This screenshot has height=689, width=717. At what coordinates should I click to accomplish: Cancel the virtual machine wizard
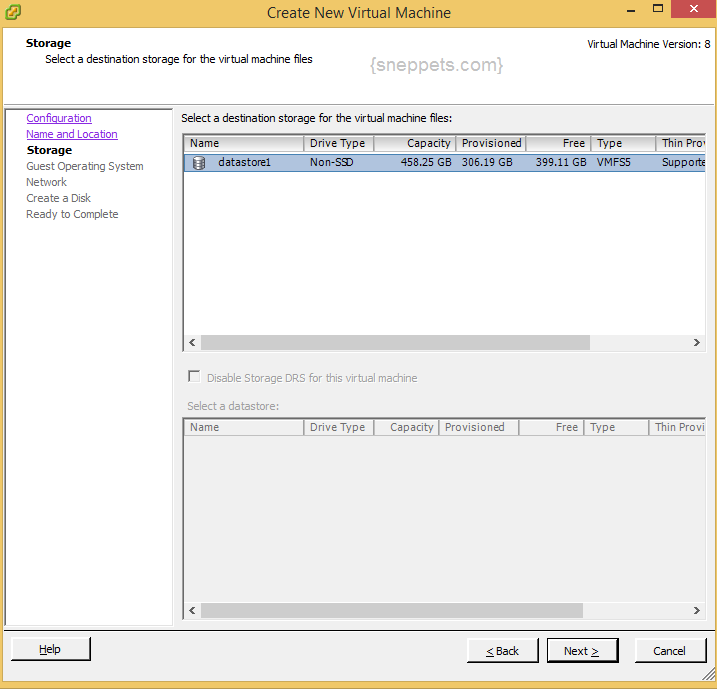pyautogui.click(x=670, y=651)
